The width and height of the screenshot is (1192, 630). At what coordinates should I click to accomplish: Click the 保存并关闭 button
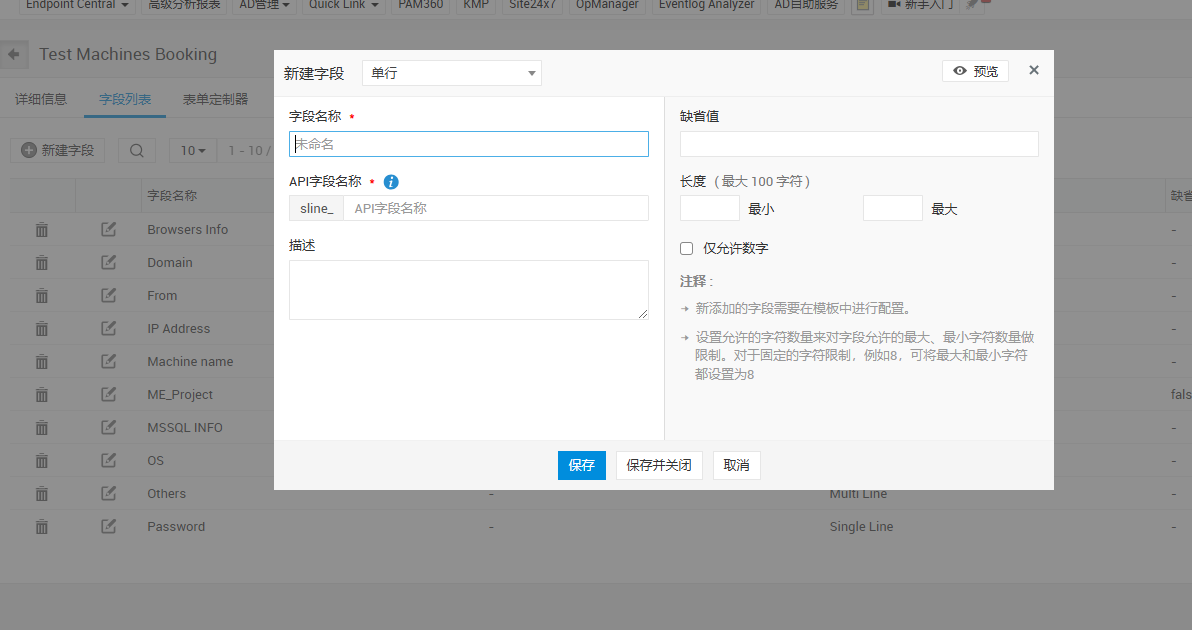[x=659, y=465]
